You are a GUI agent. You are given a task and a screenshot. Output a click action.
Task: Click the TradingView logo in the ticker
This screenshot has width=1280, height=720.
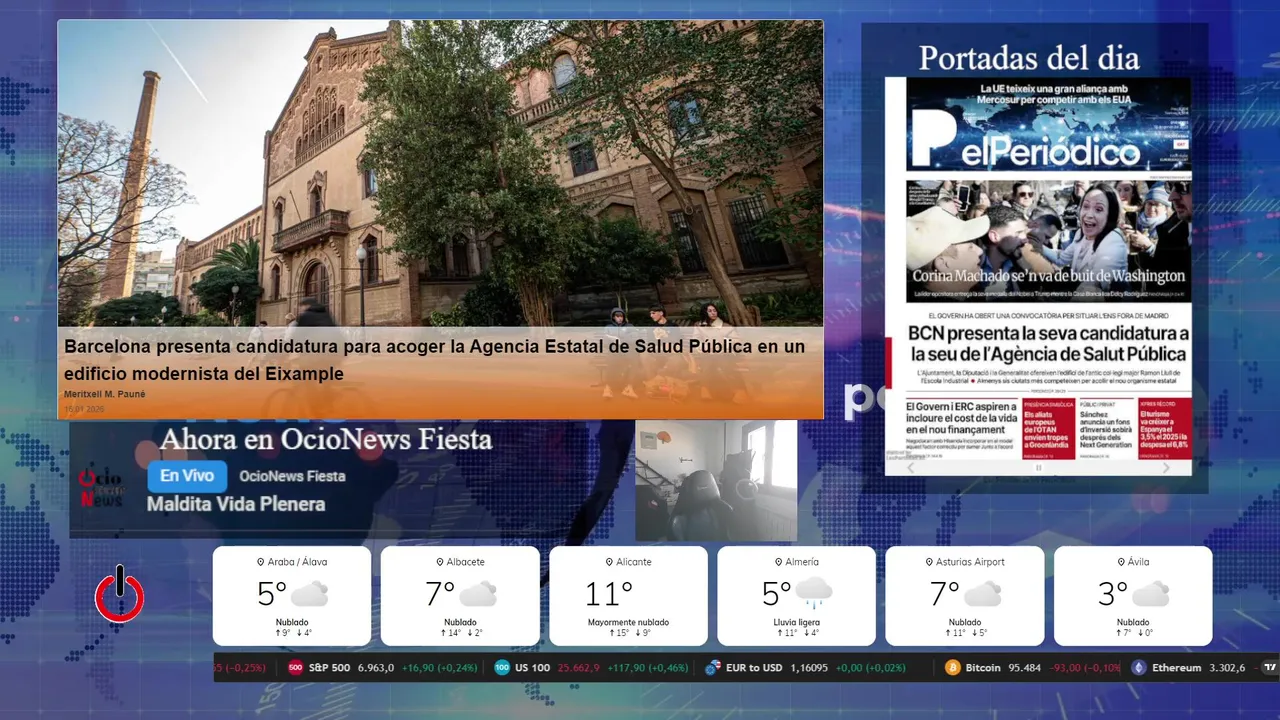1270,667
